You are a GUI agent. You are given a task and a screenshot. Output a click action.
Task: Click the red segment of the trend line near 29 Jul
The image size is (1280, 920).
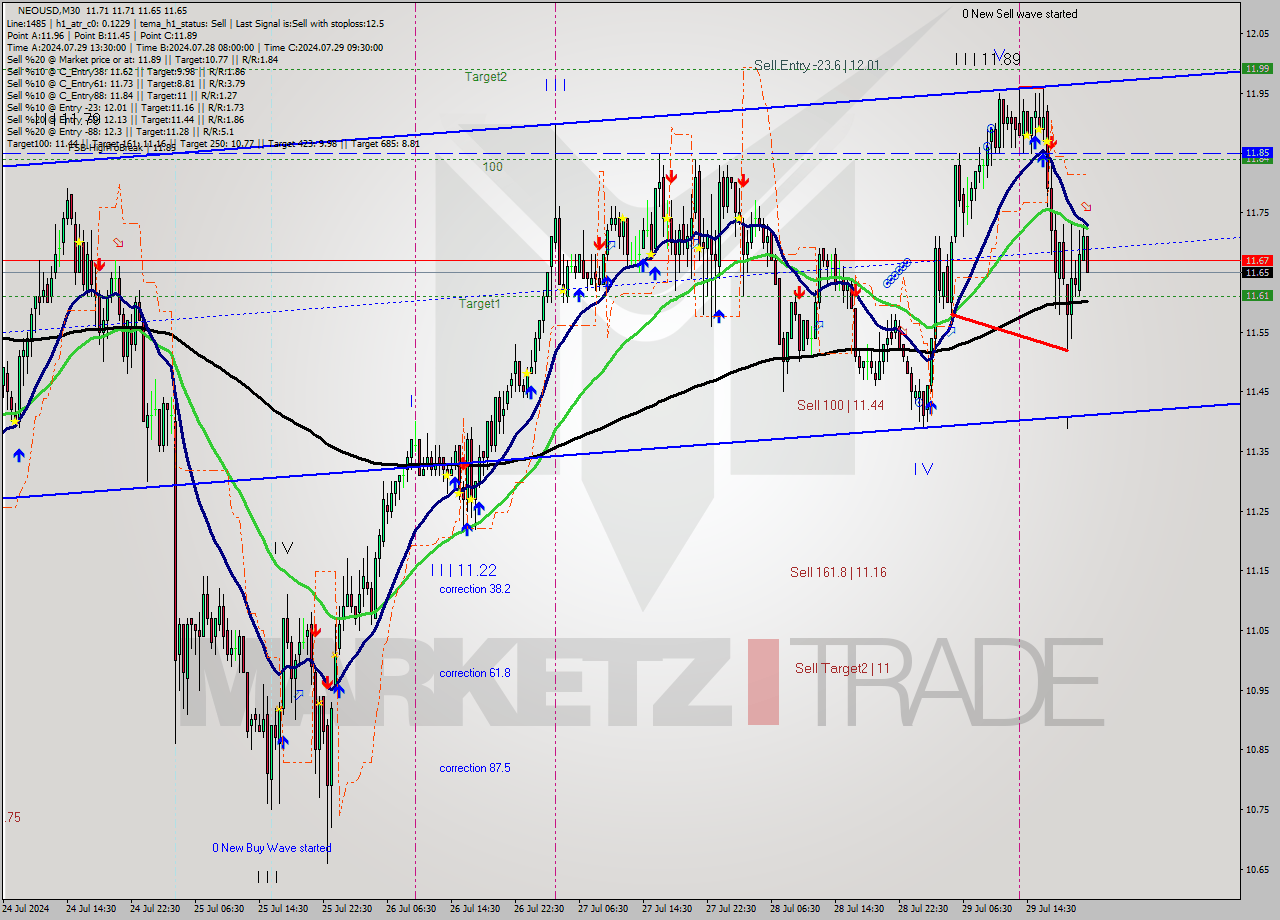click(x=1010, y=332)
